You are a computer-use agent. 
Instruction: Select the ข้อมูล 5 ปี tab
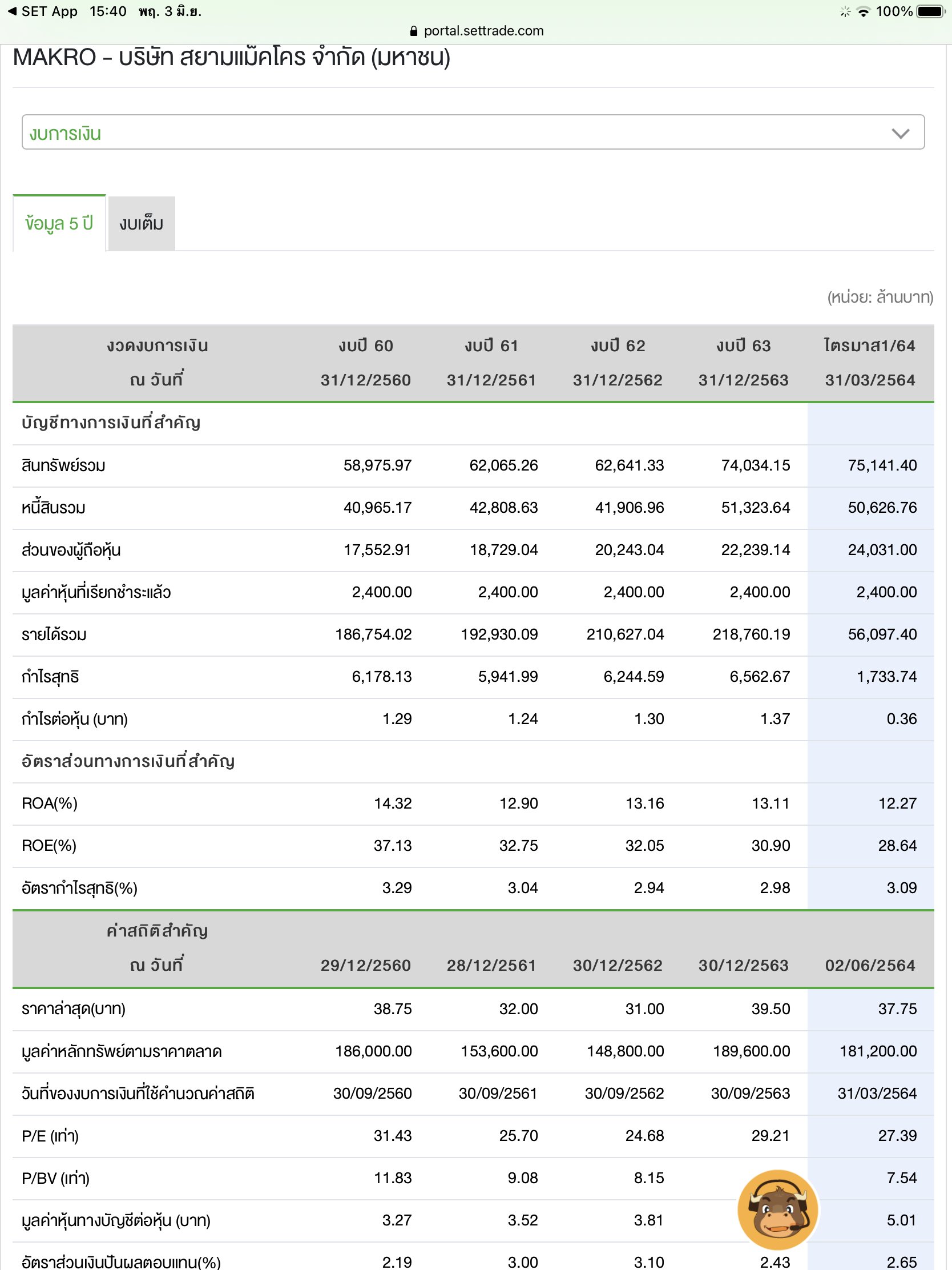[x=59, y=223]
